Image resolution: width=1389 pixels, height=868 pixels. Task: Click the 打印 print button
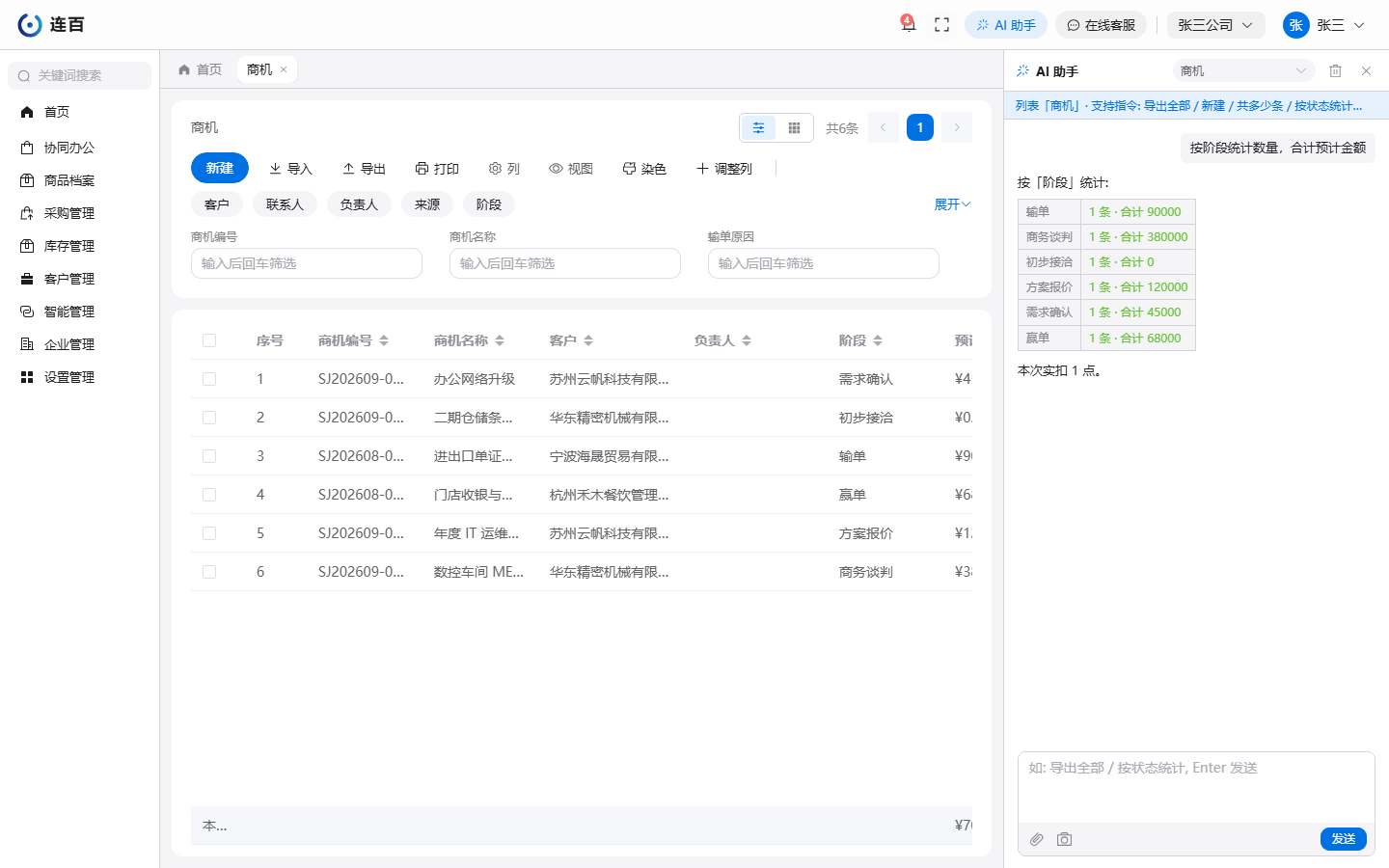coord(437,169)
